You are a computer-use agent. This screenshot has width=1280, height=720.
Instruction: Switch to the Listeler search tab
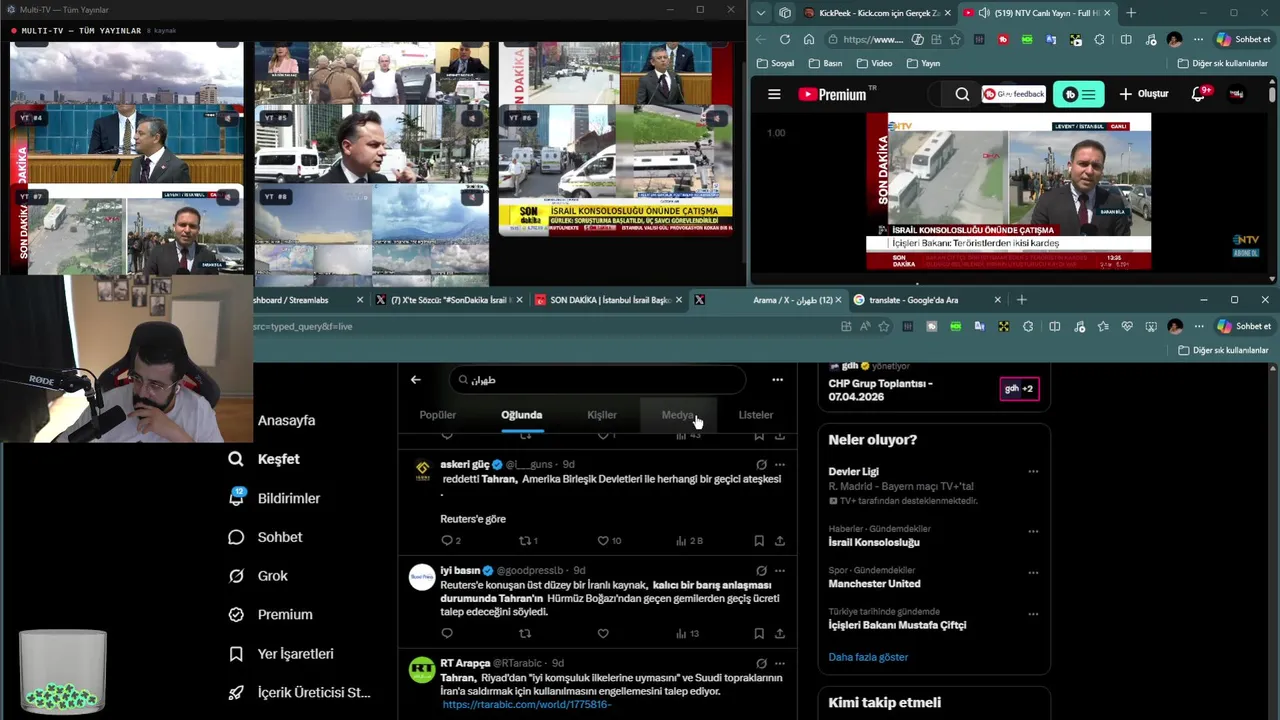(x=756, y=415)
